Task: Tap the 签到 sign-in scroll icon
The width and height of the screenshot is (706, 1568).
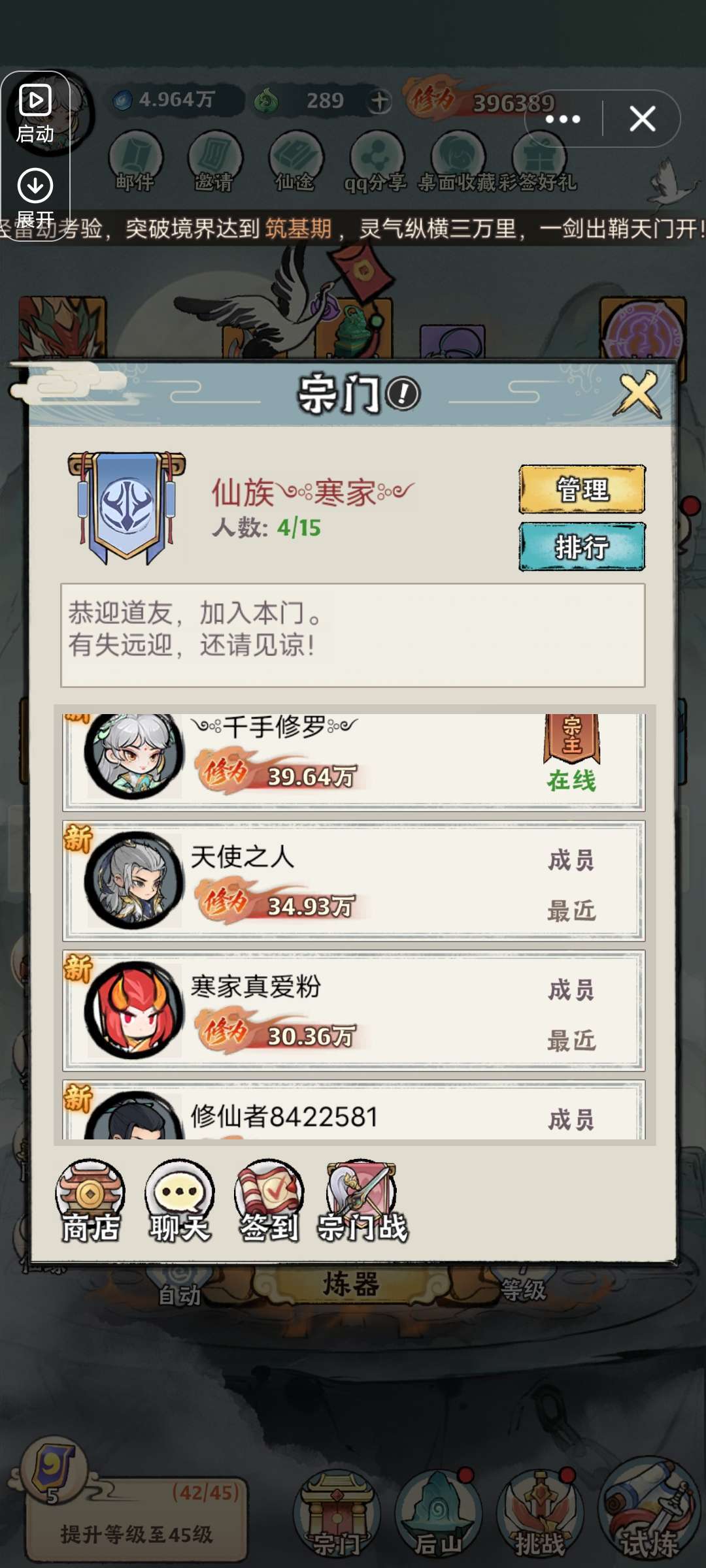Action: 269,1201
